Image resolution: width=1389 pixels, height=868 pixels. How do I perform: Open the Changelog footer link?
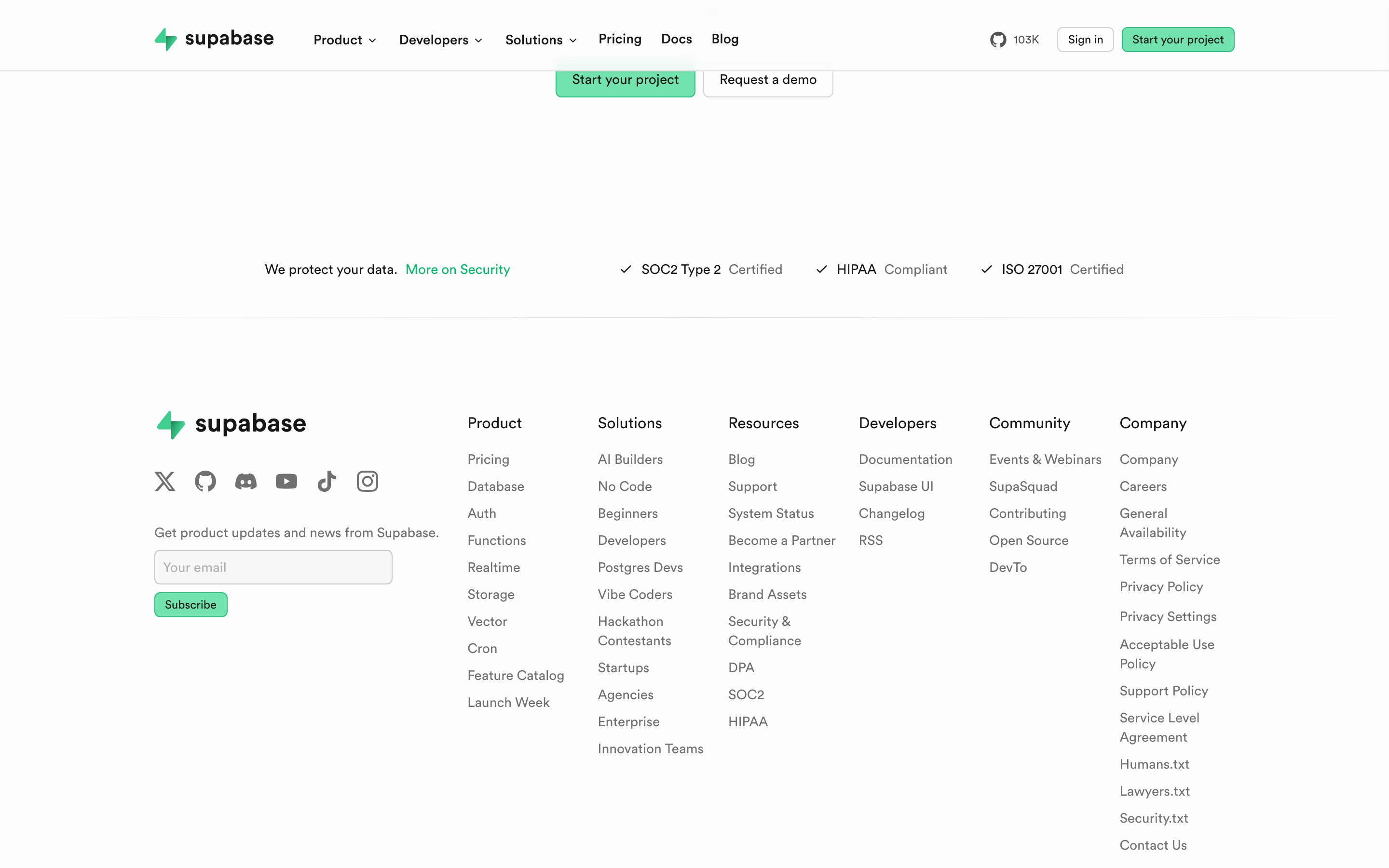(x=891, y=513)
